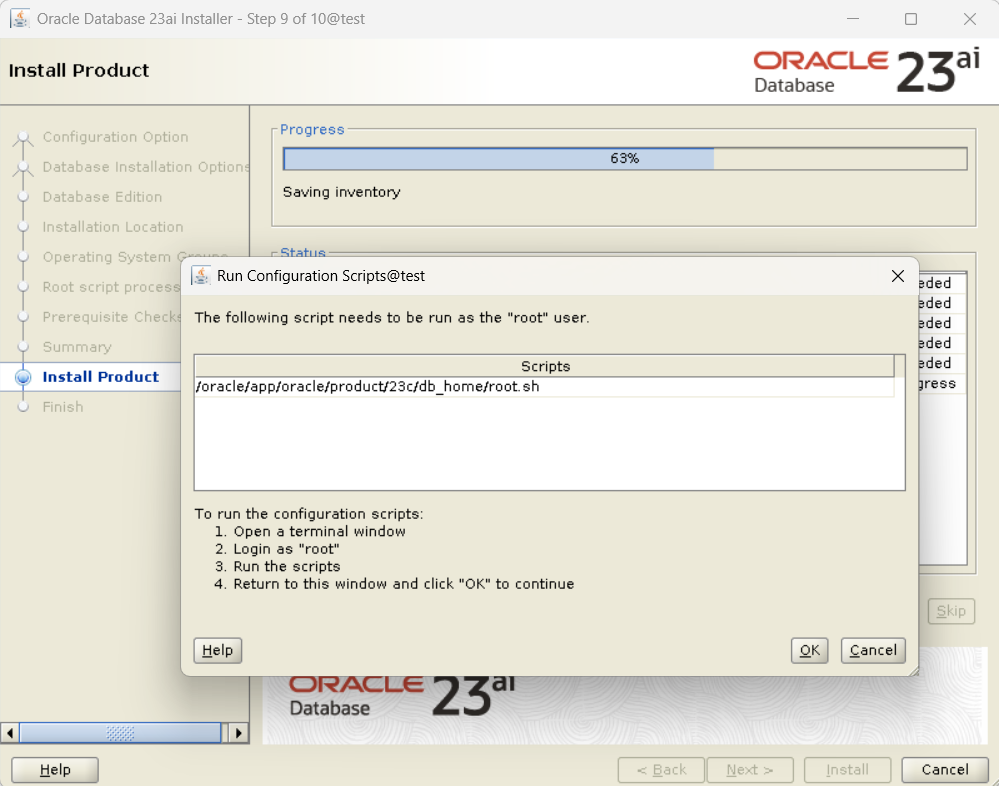Click the Scripts column header

(x=544, y=366)
